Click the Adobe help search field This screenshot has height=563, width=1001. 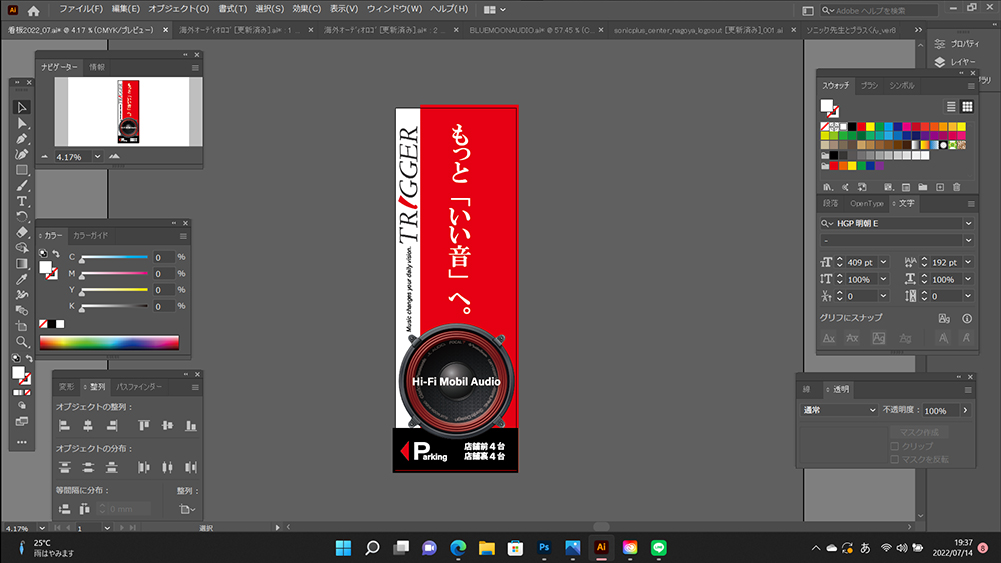(x=880, y=10)
